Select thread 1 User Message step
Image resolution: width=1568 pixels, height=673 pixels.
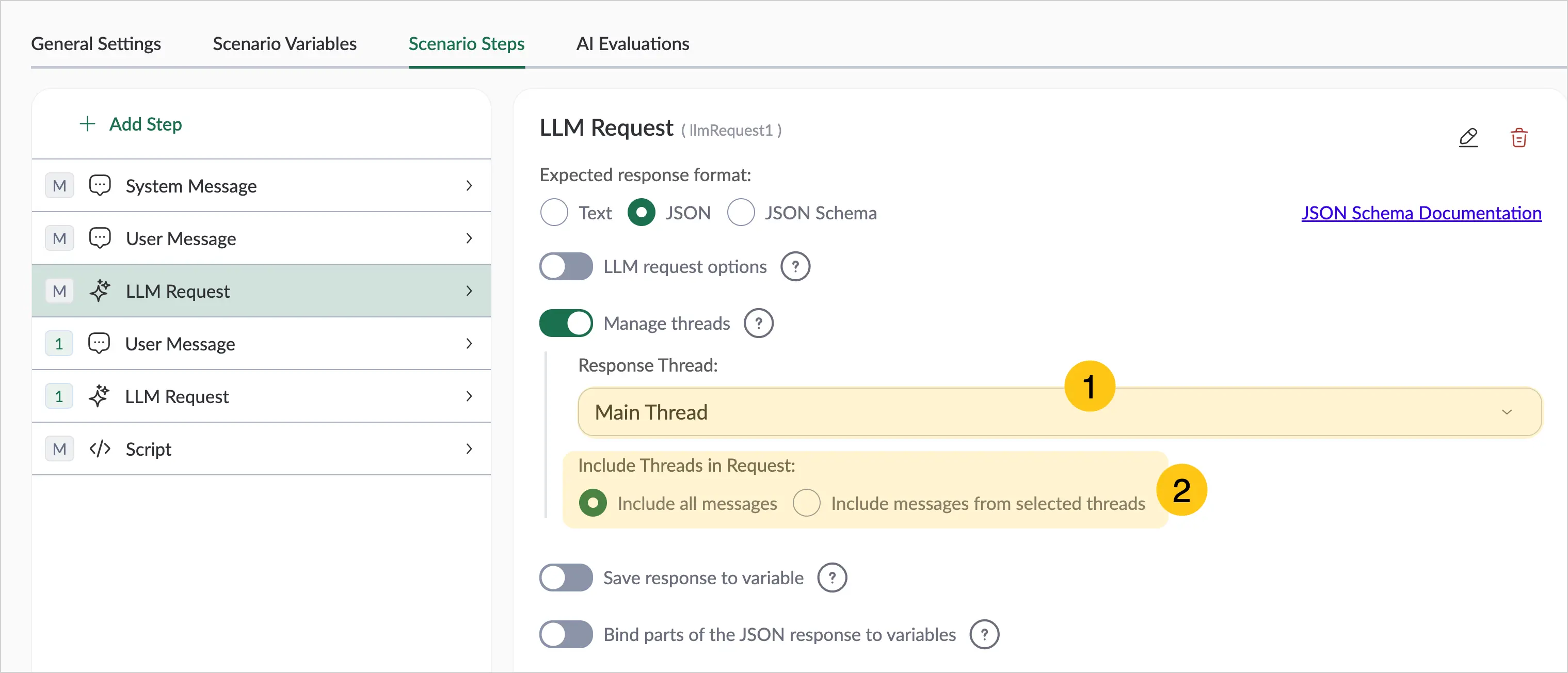coord(261,344)
